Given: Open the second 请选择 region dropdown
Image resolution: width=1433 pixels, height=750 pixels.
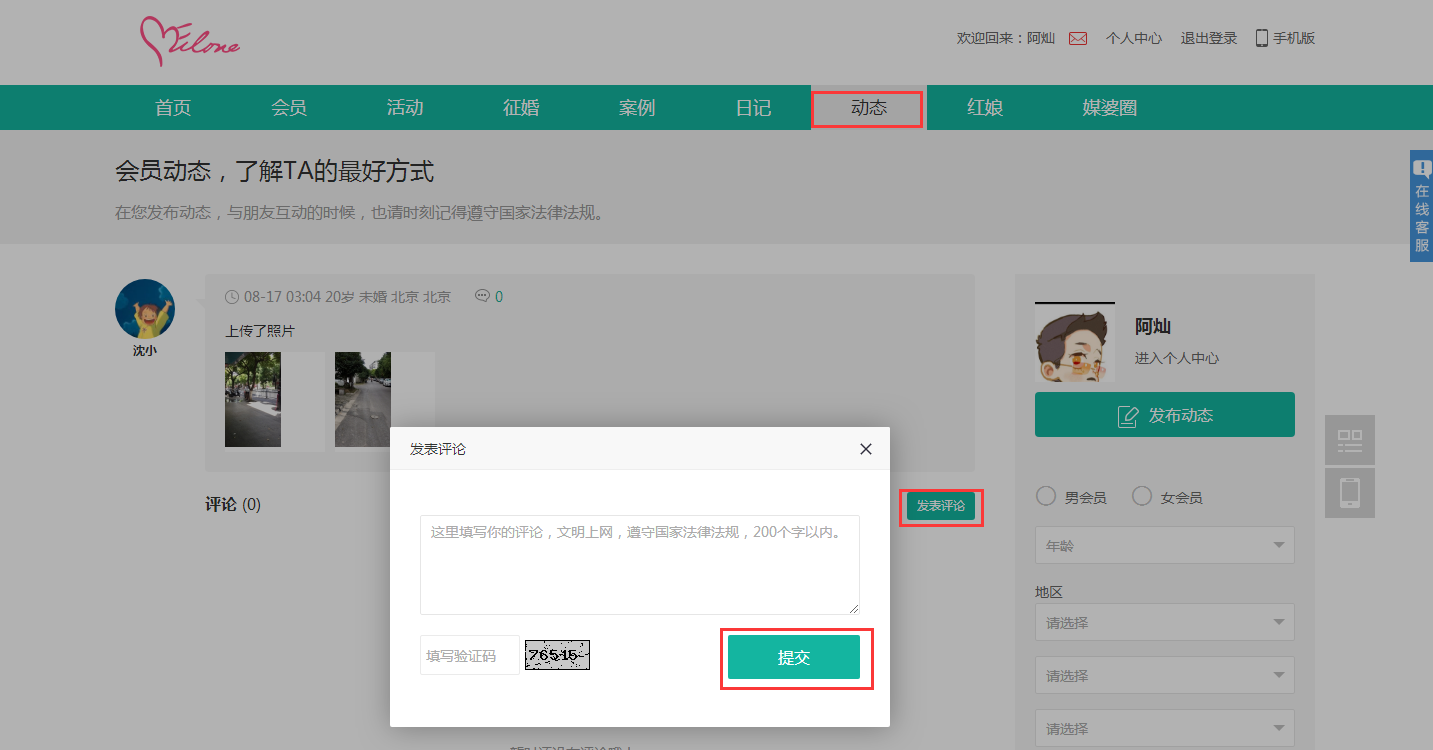Looking at the screenshot, I should pyautogui.click(x=1165, y=675).
